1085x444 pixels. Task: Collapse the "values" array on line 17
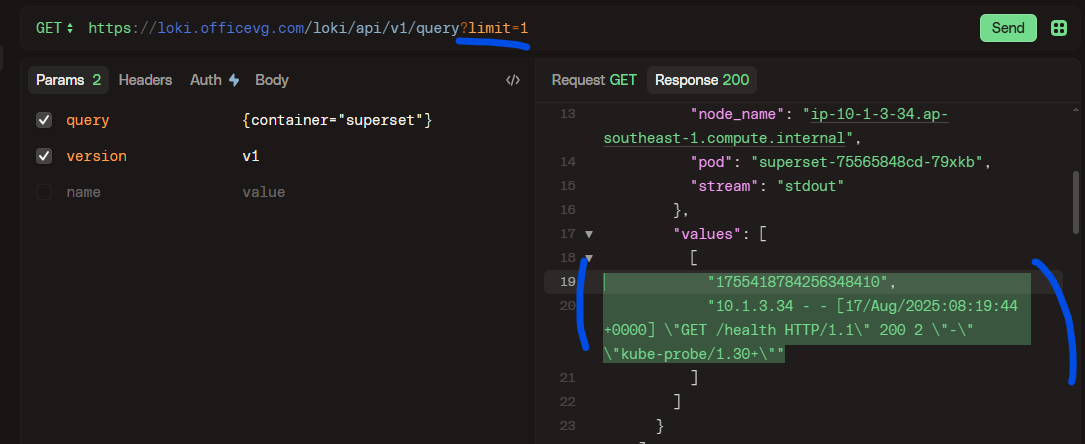pos(589,234)
